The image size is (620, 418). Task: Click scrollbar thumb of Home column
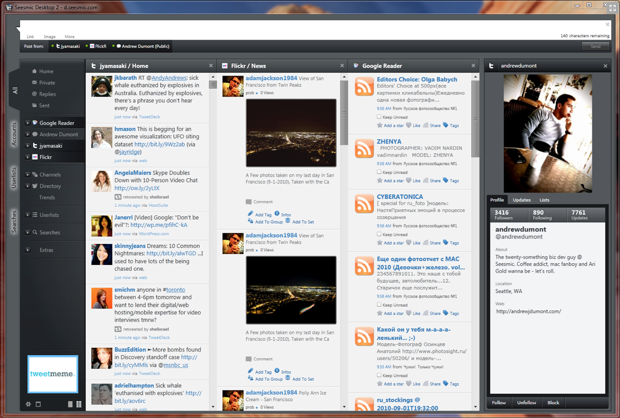(x=213, y=84)
